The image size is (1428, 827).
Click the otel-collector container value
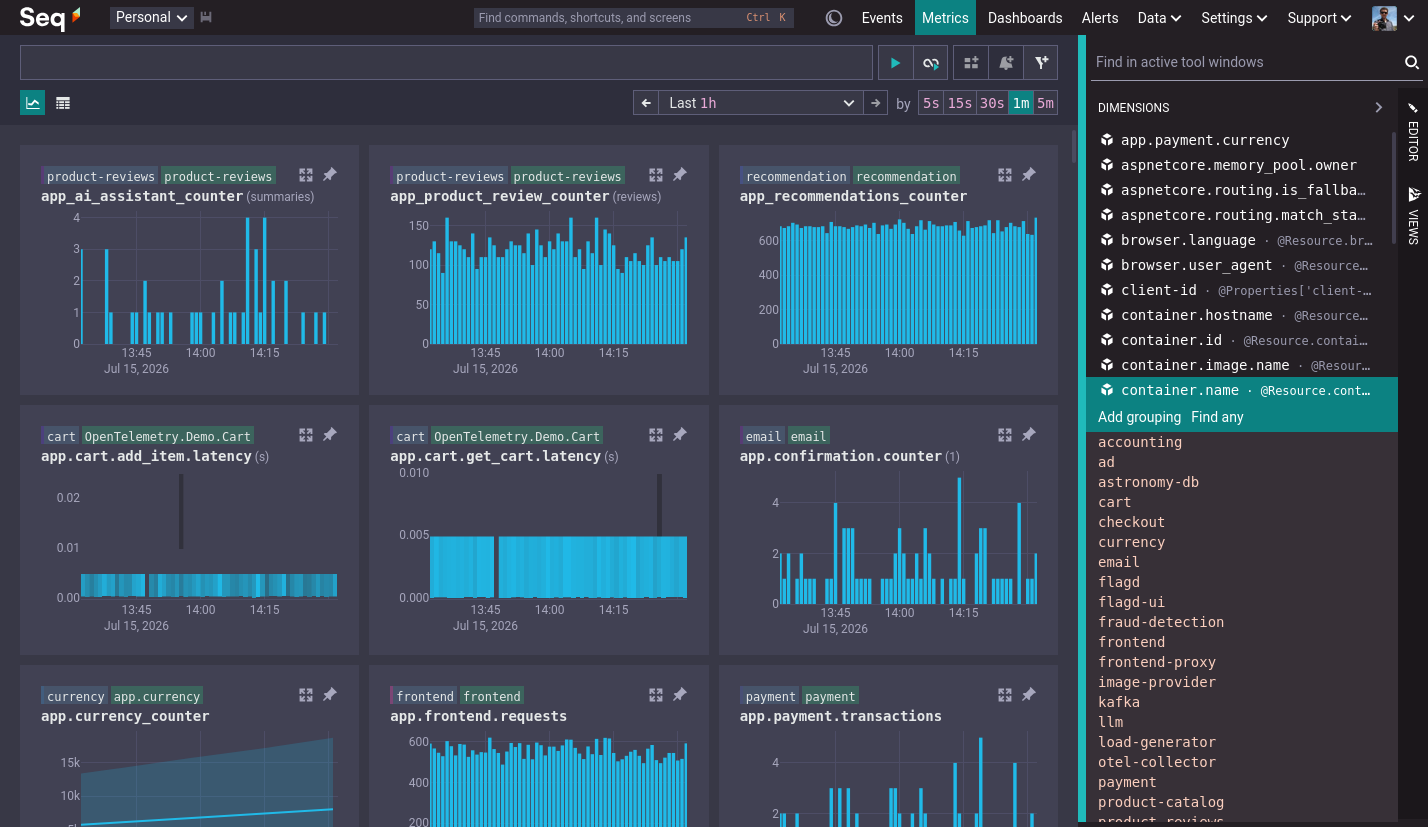1157,762
